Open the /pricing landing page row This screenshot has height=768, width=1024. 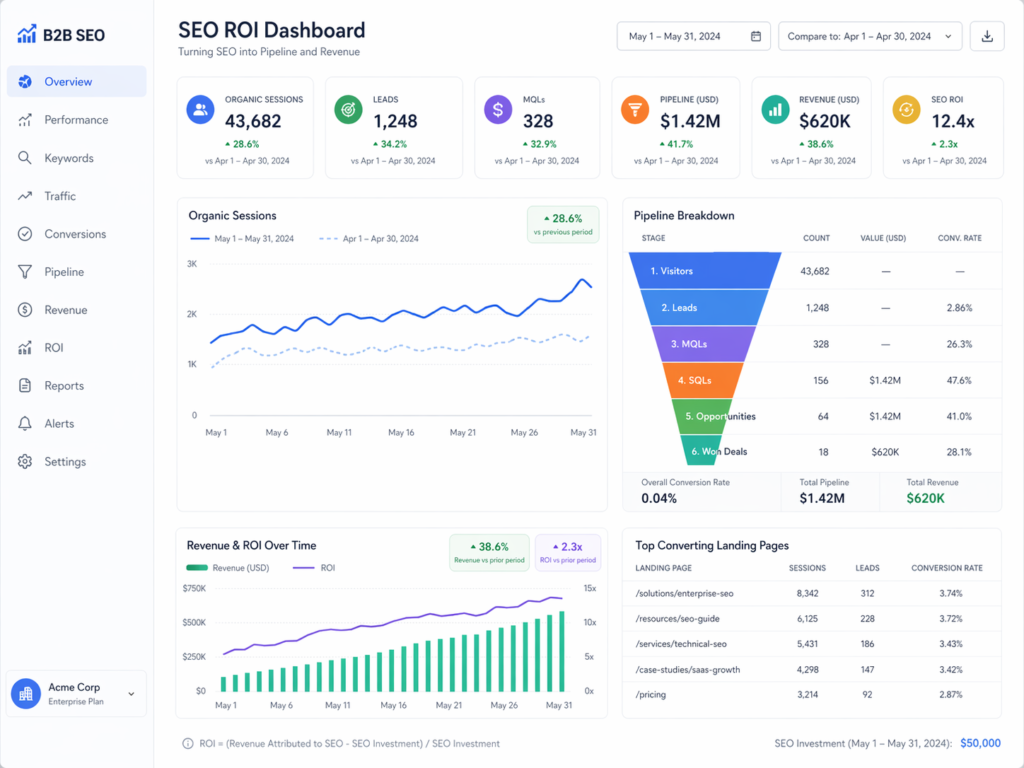click(812, 694)
